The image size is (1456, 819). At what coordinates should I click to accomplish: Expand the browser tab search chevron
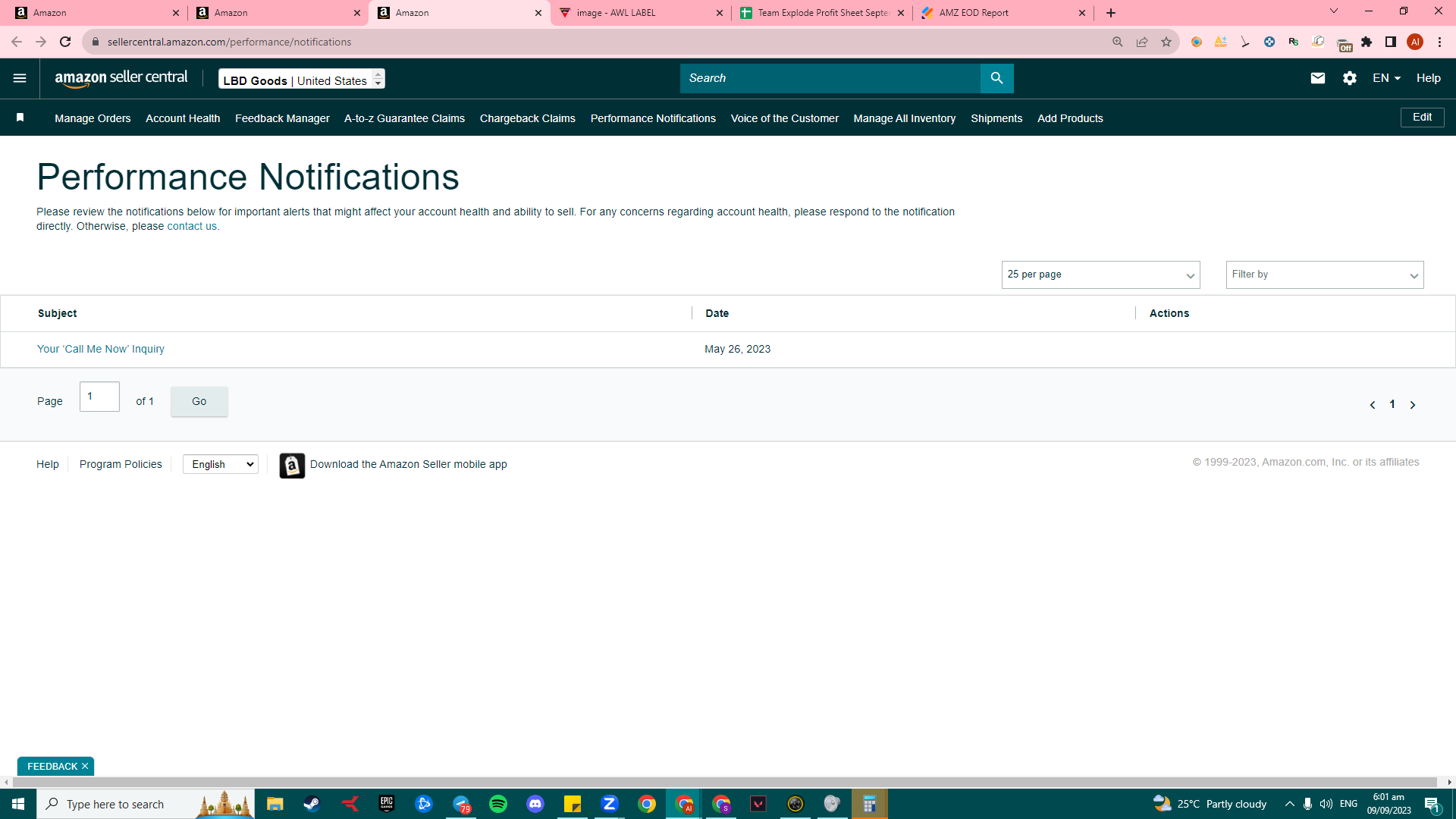(1334, 11)
